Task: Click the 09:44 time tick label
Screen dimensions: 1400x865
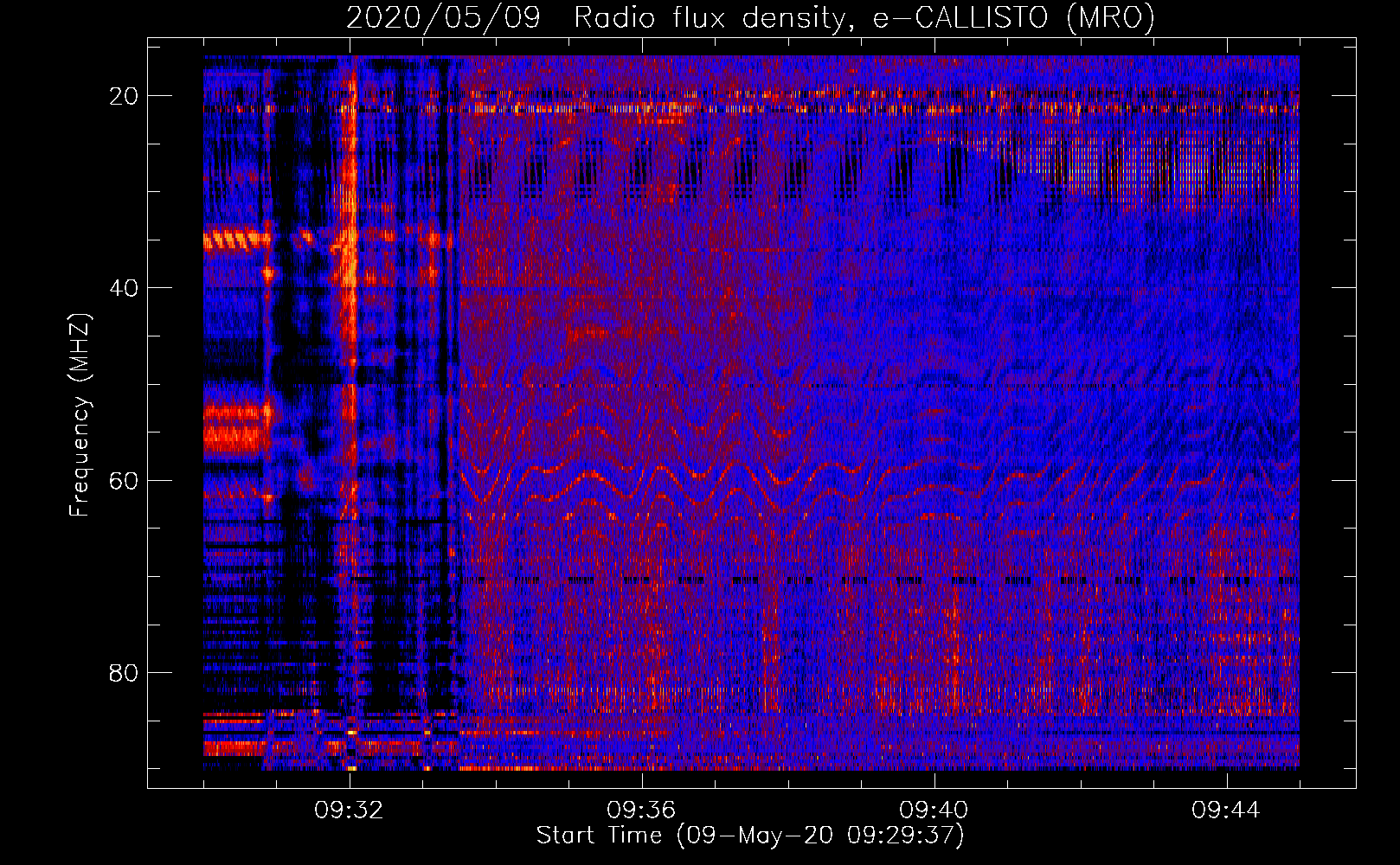Action: [x=1226, y=811]
